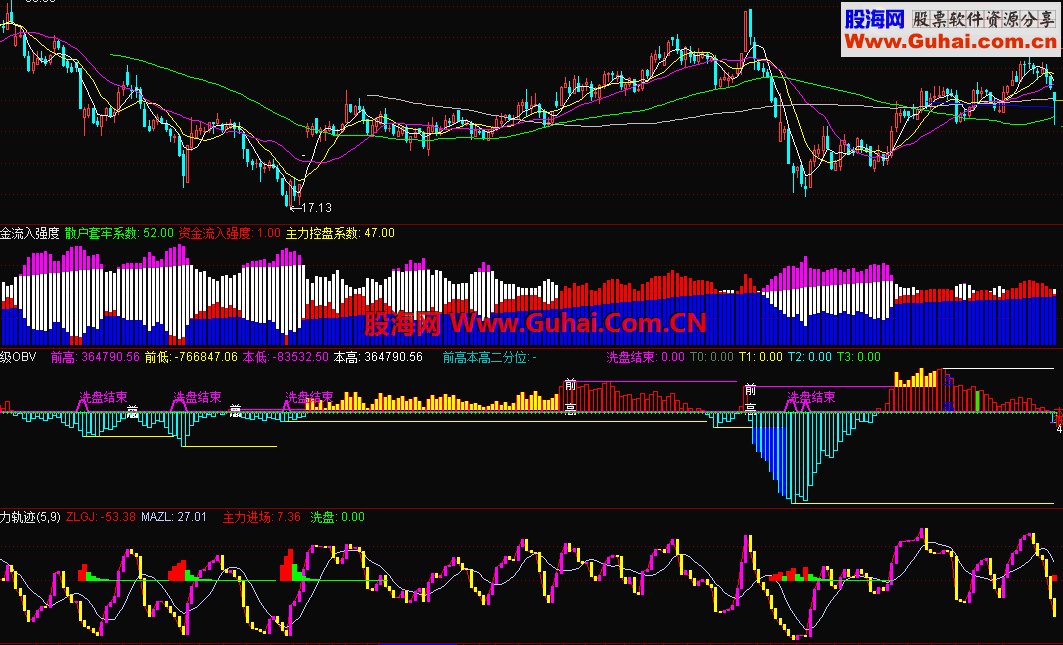Screen dimensions: 1063x645
Task: Select the T2: 0.00 readout
Action: [809, 357]
